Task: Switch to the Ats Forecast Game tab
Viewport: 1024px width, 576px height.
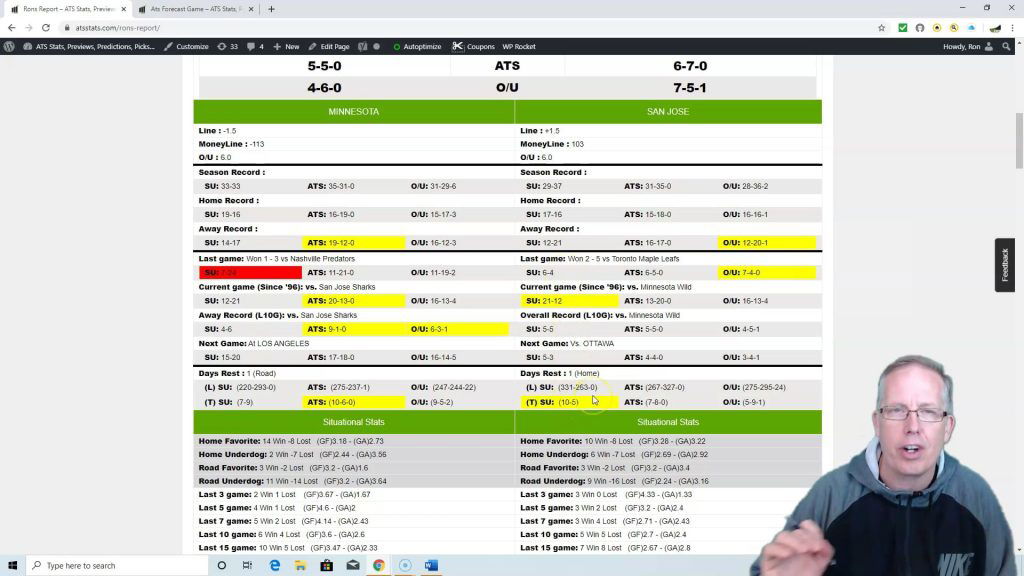Action: tap(195, 9)
